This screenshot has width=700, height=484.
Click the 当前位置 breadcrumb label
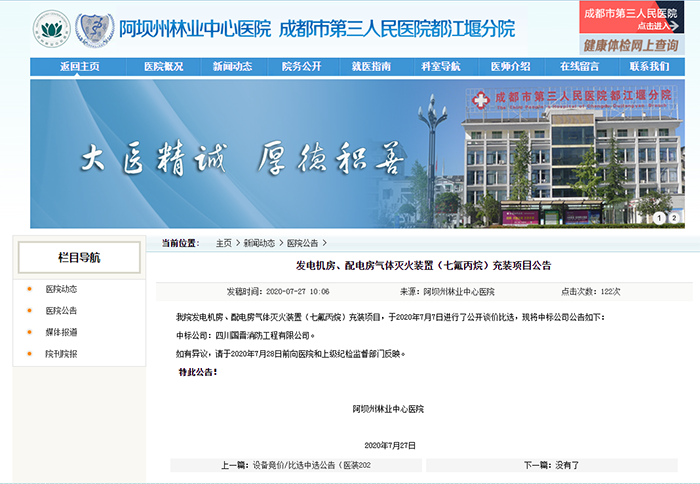[180, 243]
